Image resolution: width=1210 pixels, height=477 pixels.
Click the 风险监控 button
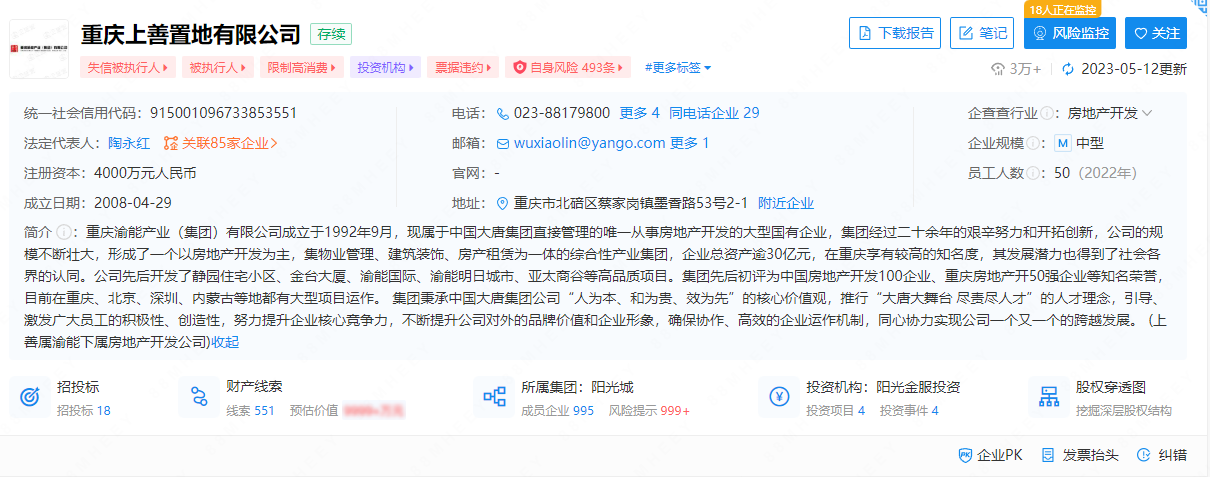(x=1070, y=33)
